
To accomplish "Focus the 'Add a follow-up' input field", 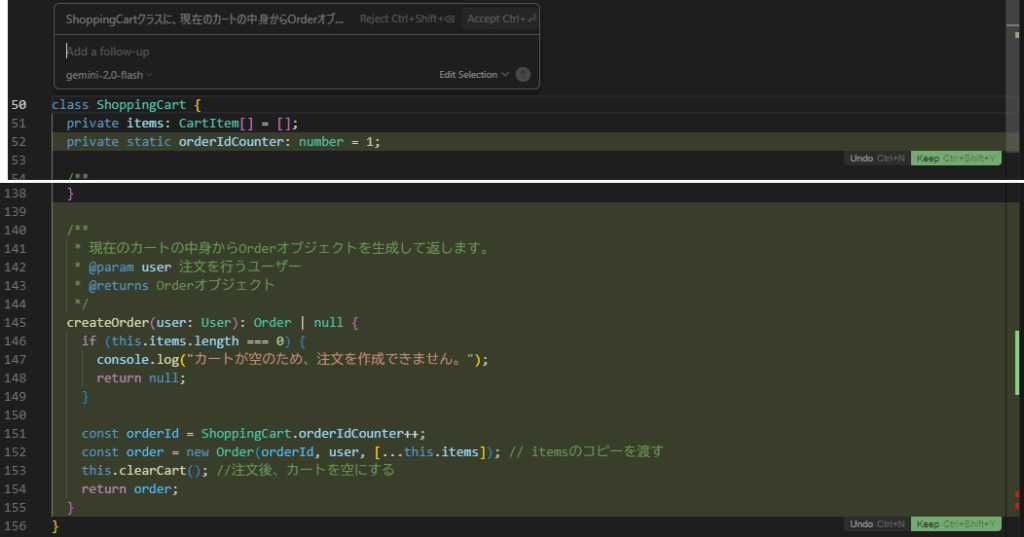I will click(296, 52).
